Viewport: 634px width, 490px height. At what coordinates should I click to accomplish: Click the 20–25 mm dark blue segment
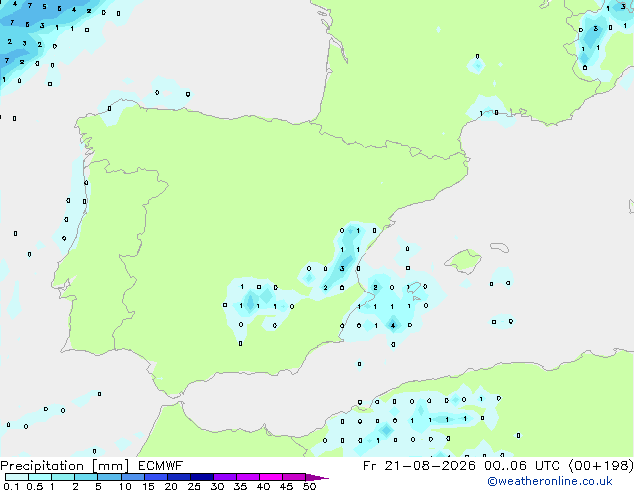pos(179,477)
